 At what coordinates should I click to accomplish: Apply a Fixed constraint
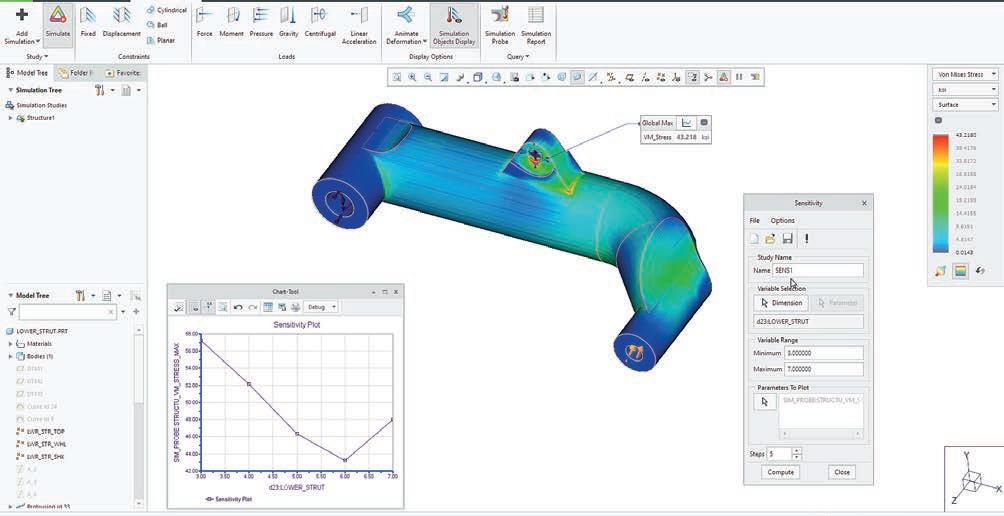tap(88, 22)
